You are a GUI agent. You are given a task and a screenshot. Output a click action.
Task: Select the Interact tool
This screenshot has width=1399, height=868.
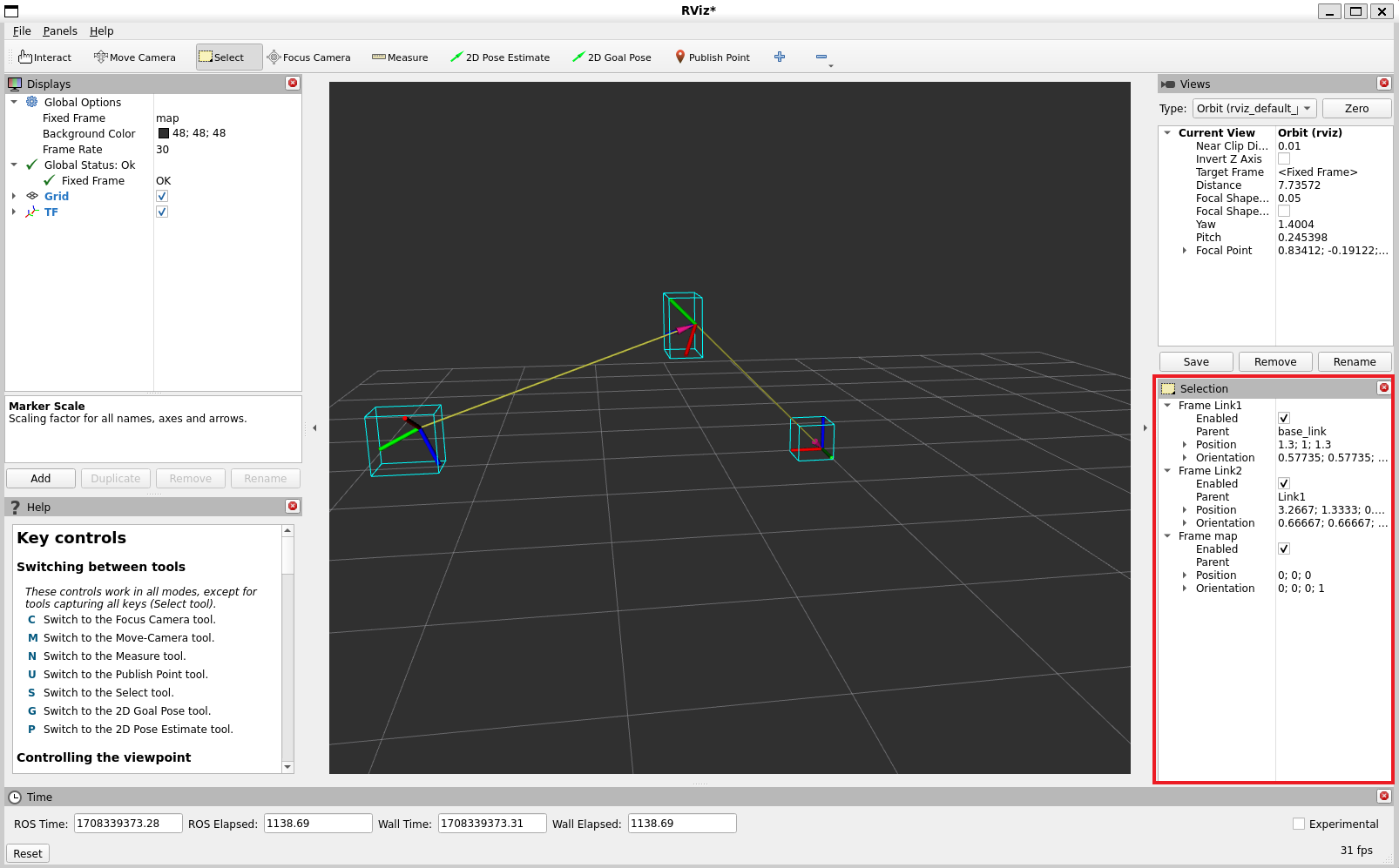pyautogui.click(x=45, y=57)
